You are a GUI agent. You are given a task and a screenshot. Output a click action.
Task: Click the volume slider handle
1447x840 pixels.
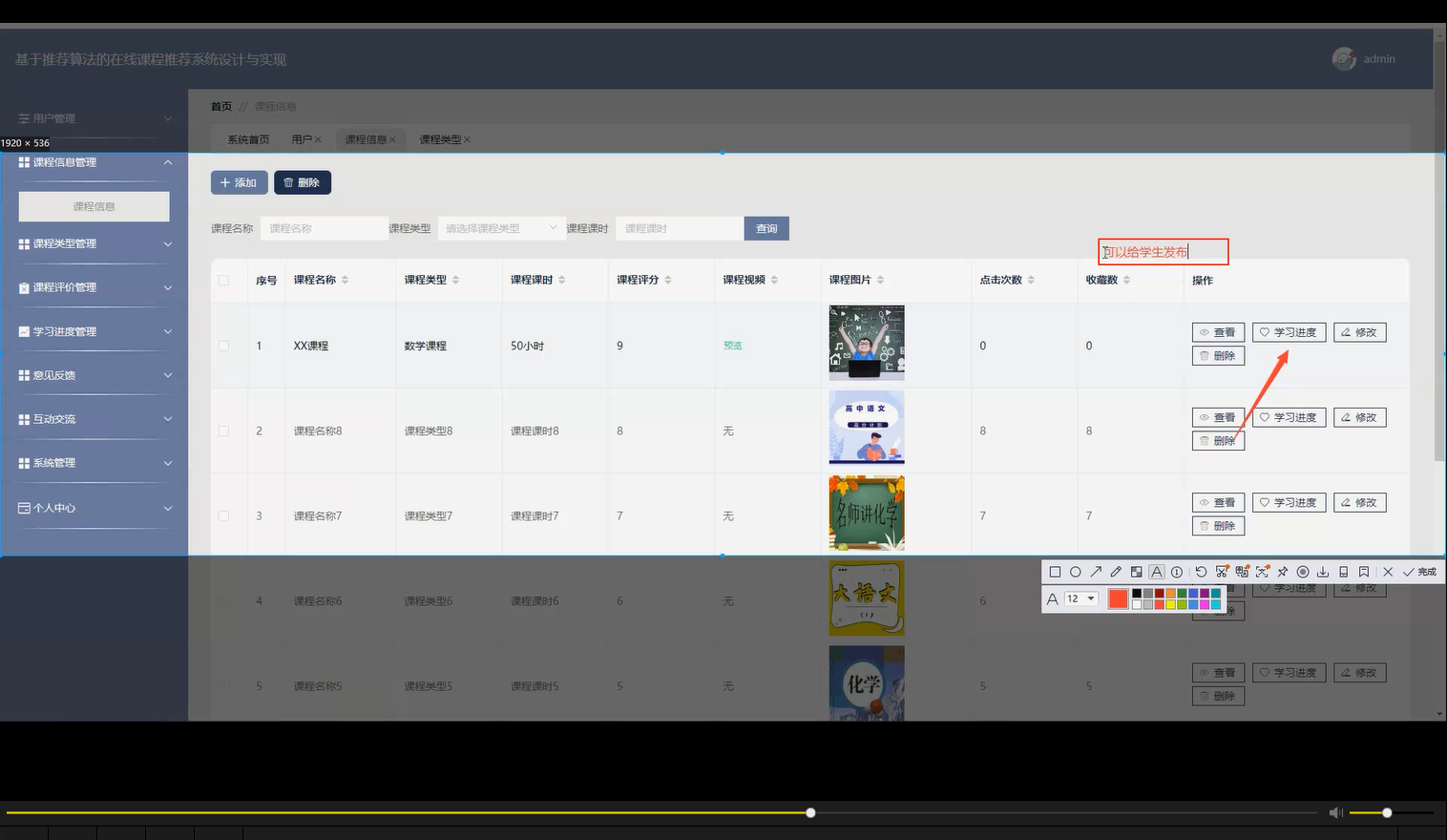pos(1387,812)
